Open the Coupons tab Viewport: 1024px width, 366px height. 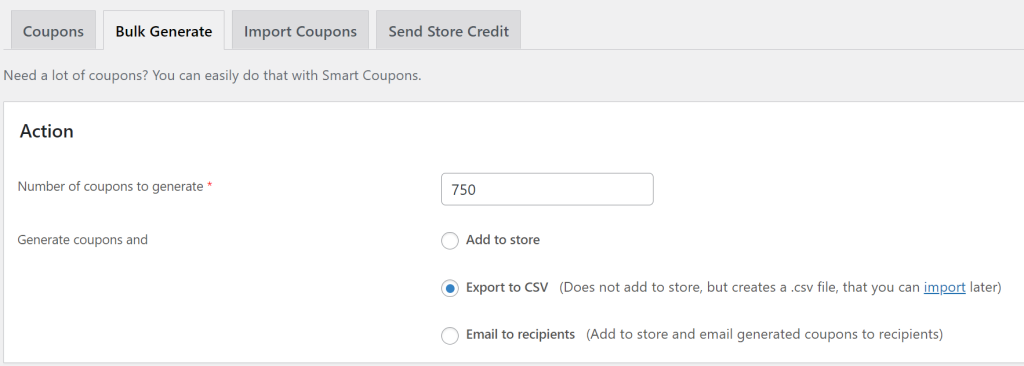click(x=53, y=31)
